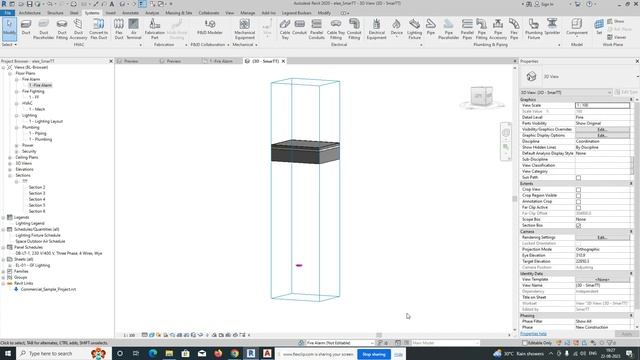640x360 pixels.
Task: Select Electrical Equipment tool
Action: pyautogui.click(x=376, y=29)
